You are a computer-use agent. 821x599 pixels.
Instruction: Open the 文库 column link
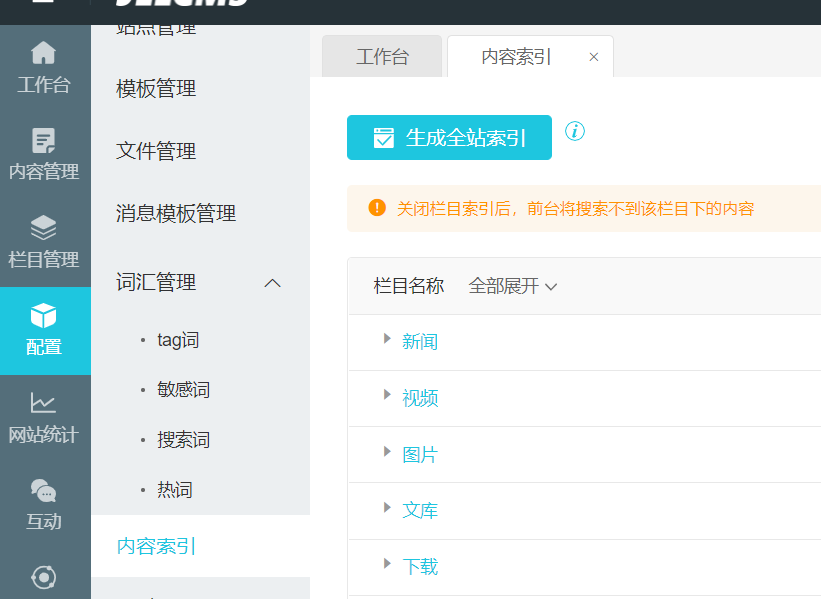click(x=420, y=511)
